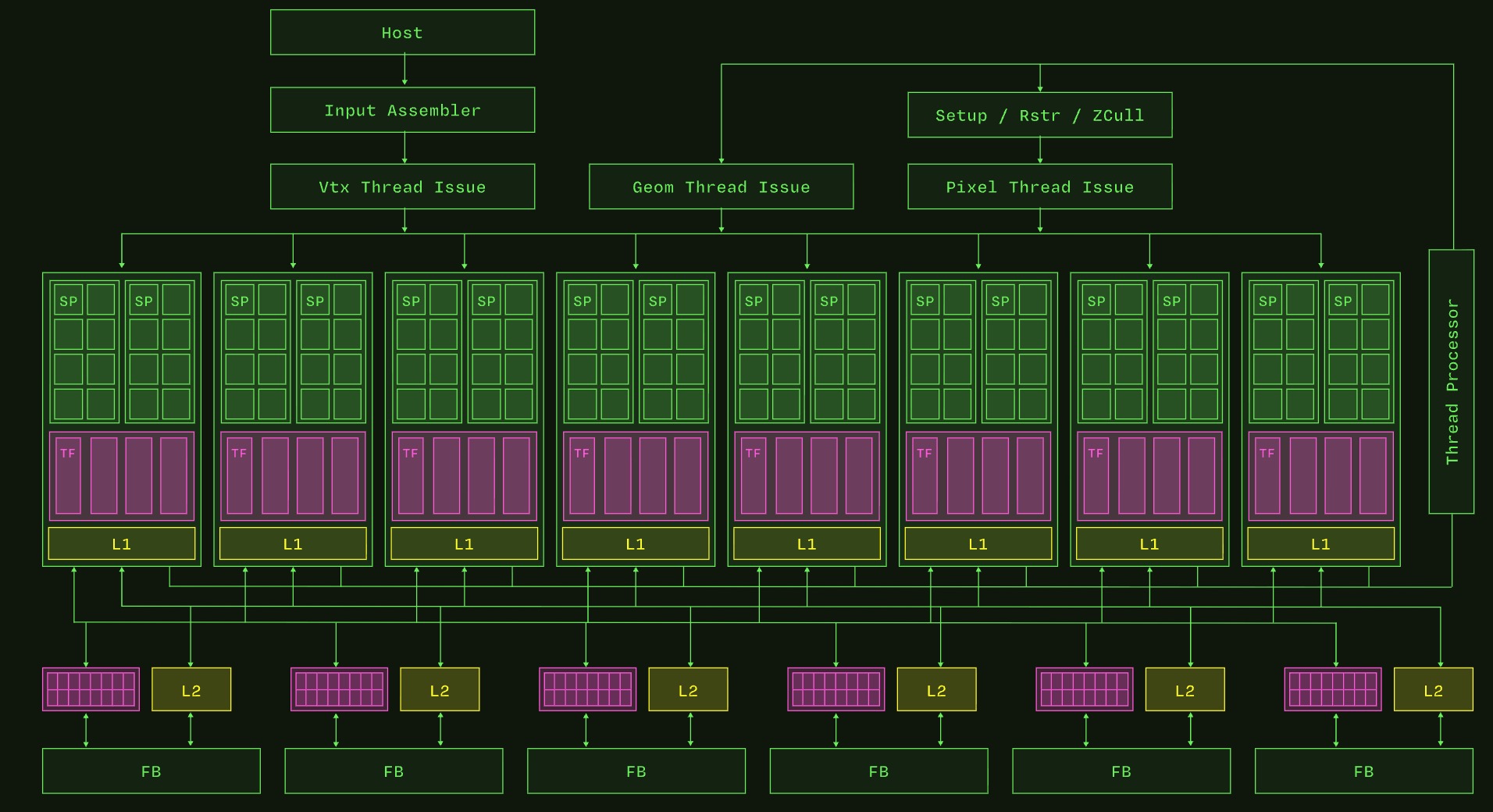Select the rightmost pink grid block
1493x812 pixels.
(1333, 689)
